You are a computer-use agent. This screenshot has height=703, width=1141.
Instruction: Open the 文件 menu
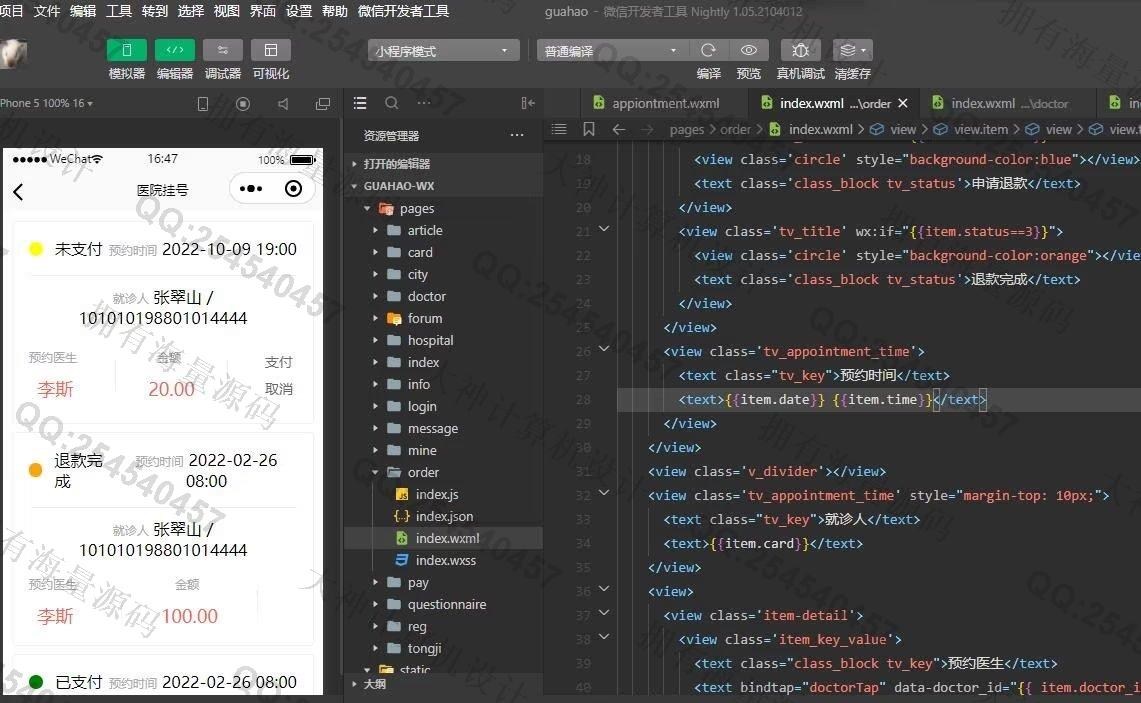[x=47, y=11]
